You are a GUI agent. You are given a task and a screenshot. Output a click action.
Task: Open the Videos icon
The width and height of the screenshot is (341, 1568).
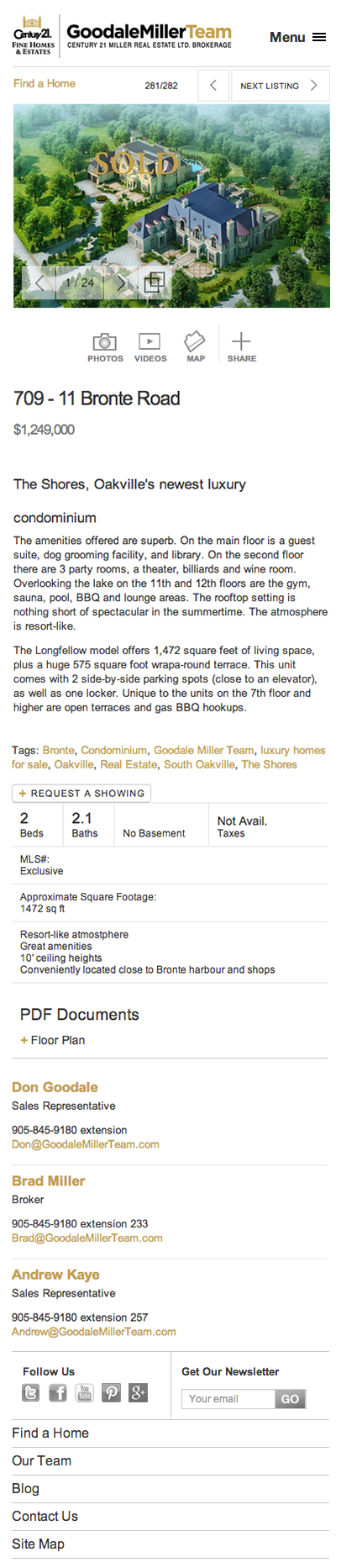[x=150, y=341]
